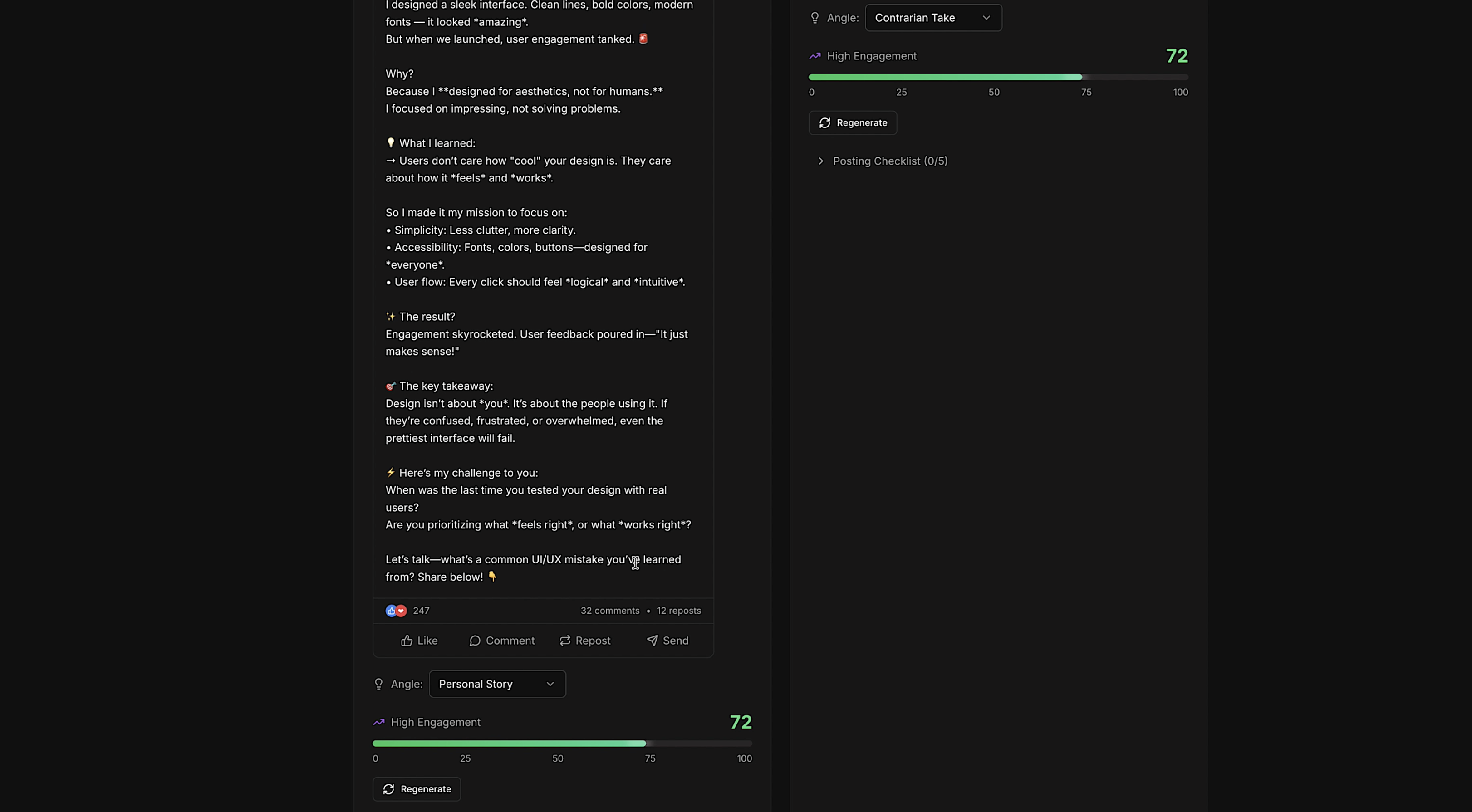Click the Send paper plane icon

coord(652,641)
